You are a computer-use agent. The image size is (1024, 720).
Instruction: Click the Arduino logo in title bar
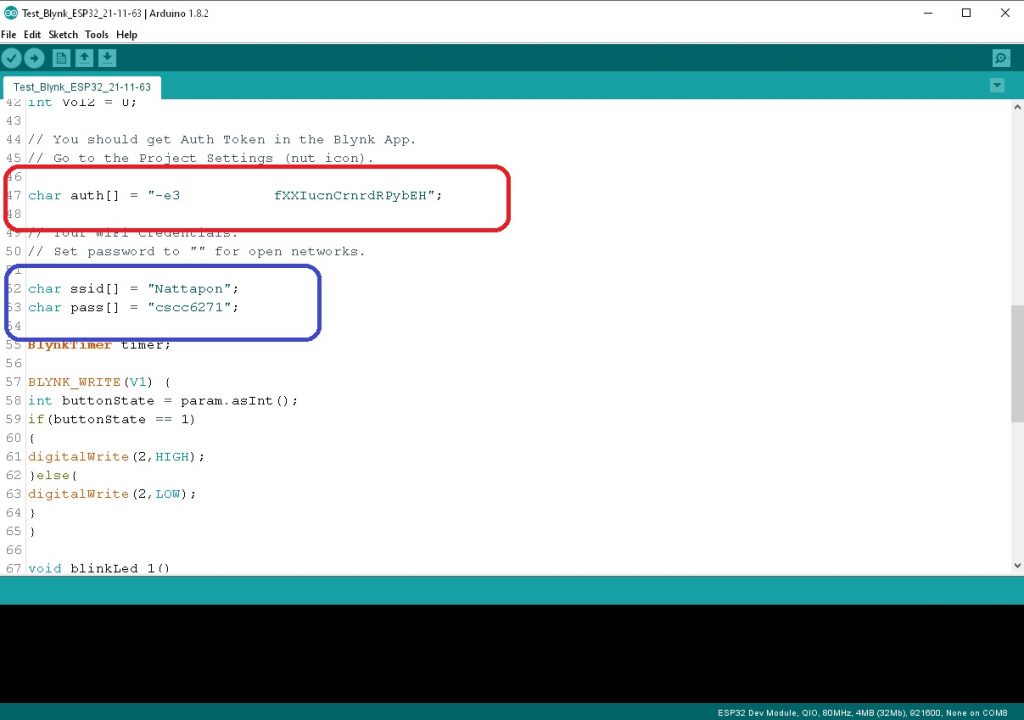click(x=10, y=12)
